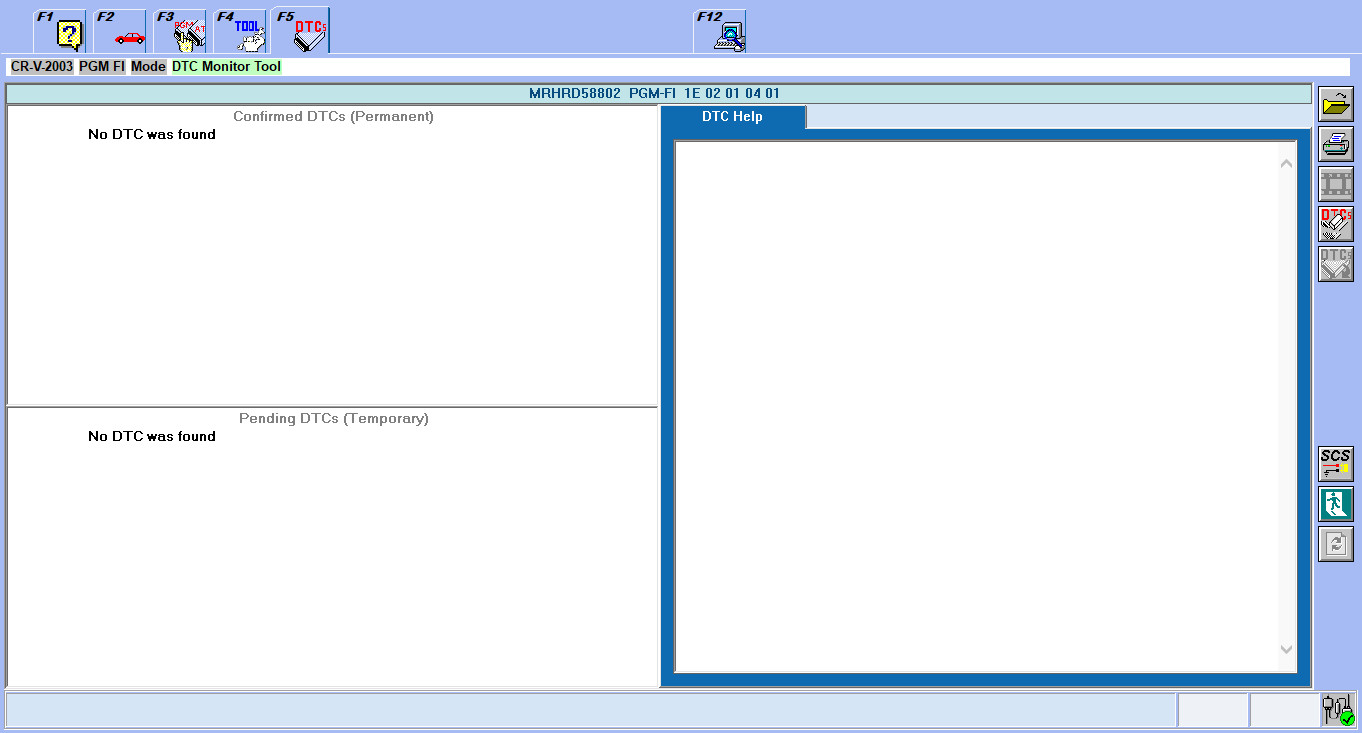Open the F3 PGM/AT system selection tab

180,31
